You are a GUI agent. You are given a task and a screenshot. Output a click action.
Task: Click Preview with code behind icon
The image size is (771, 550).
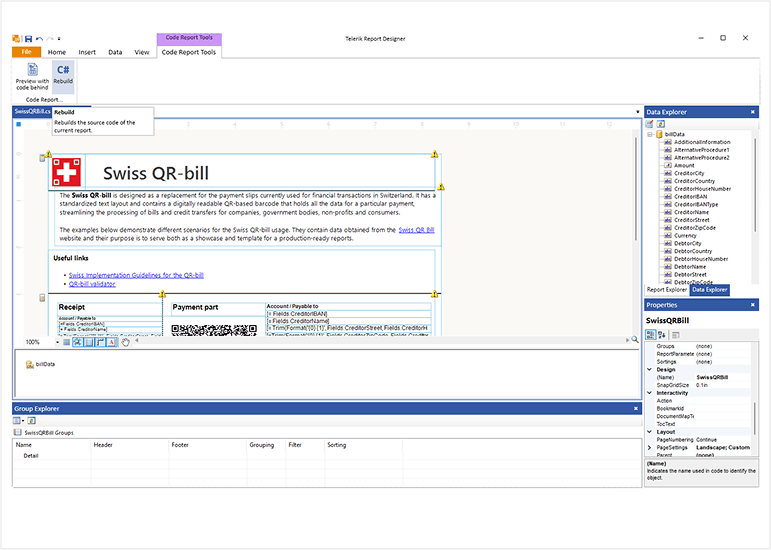click(32, 75)
